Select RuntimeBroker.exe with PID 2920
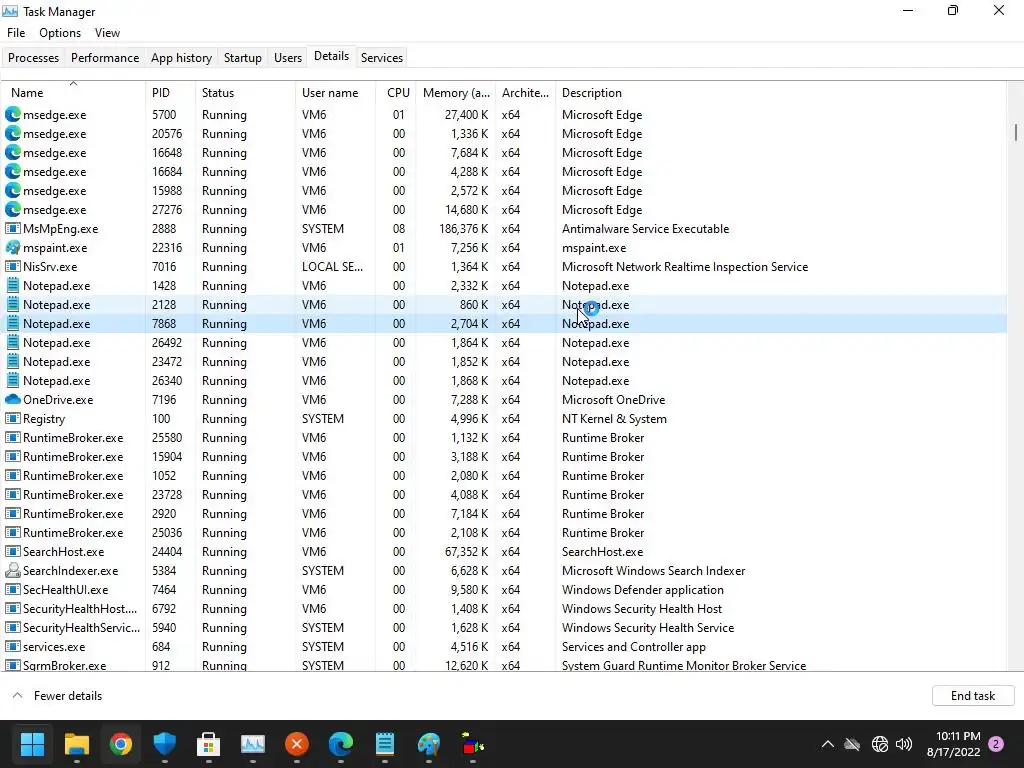The image size is (1024, 768). pyautogui.click(x=504, y=513)
